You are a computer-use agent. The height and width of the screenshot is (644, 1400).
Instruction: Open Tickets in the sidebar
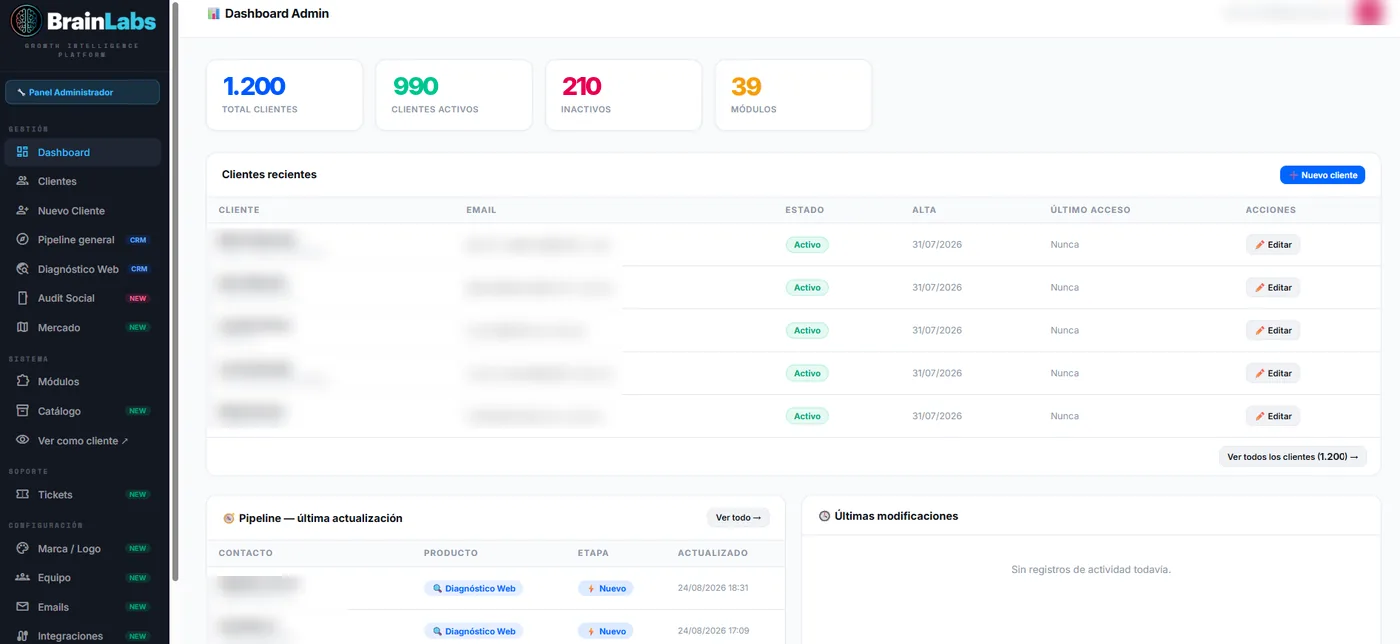point(82,494)
